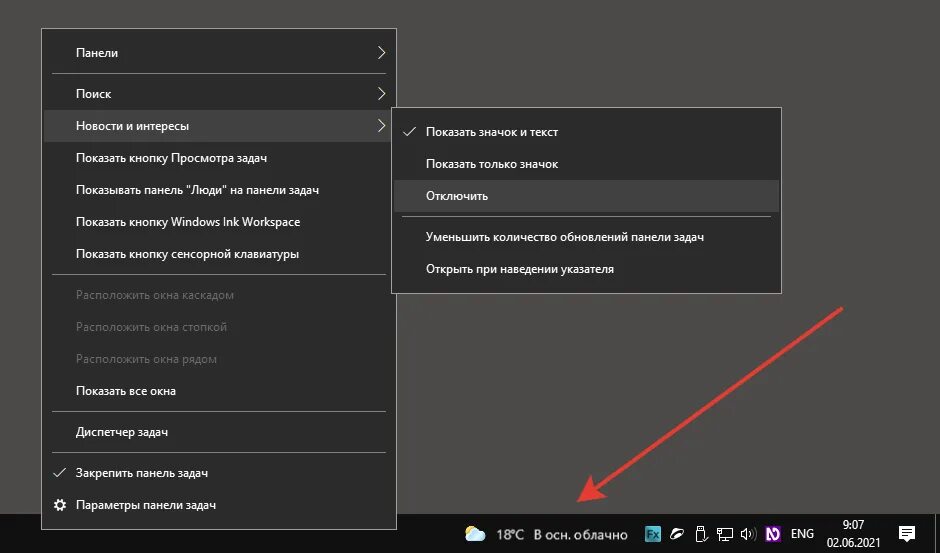
Task: Click the weather cloud icon in taskbar
Action: coord(475,533)
